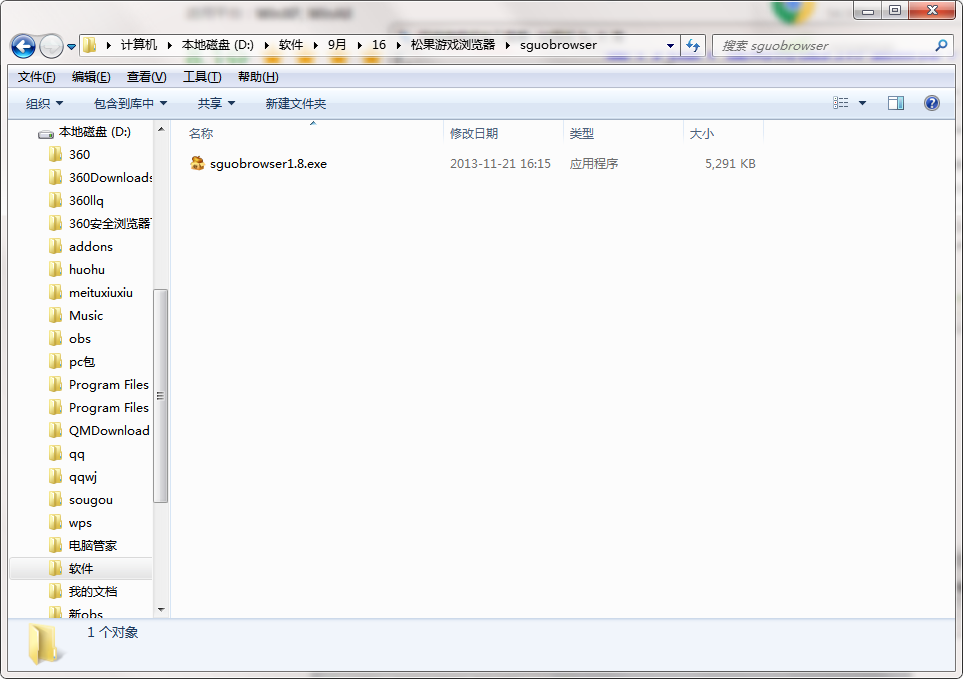Screen dimensions: 963x679
Task: Click the navigation tree scrollbar thumb
Action: (x=161, y=396)
